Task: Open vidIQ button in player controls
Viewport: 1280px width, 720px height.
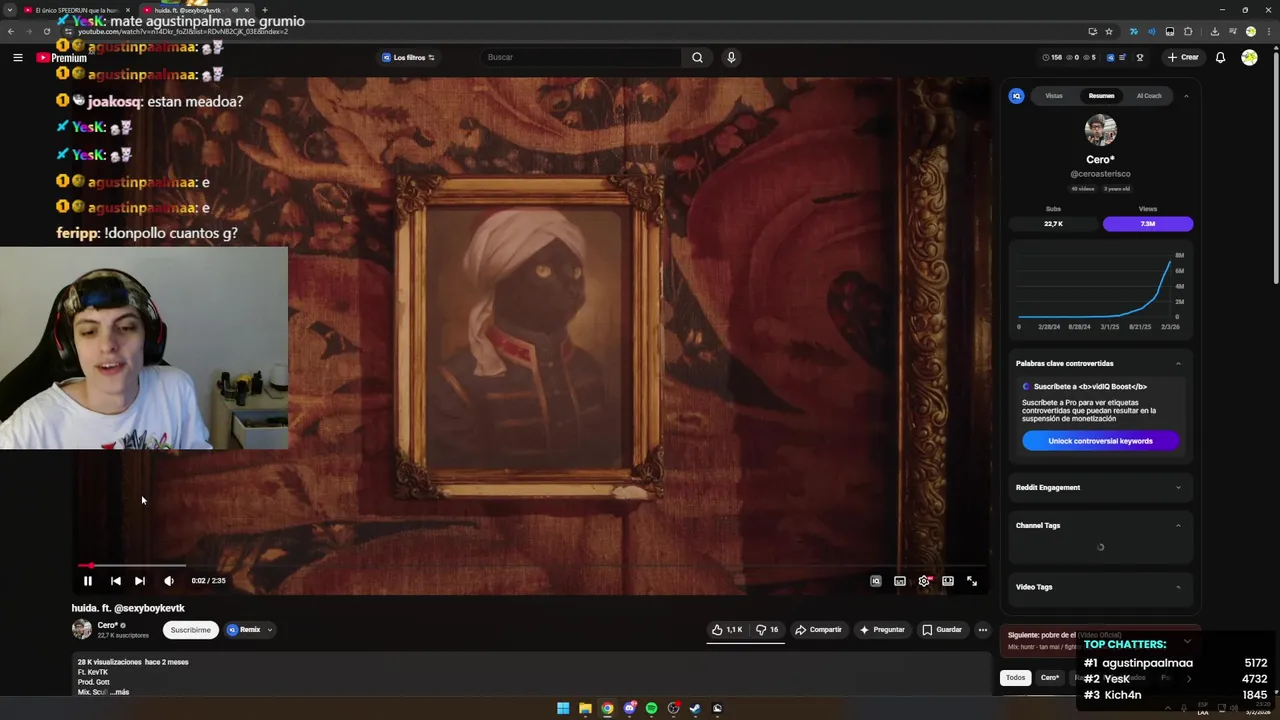Action: click(x=875, y=581)
